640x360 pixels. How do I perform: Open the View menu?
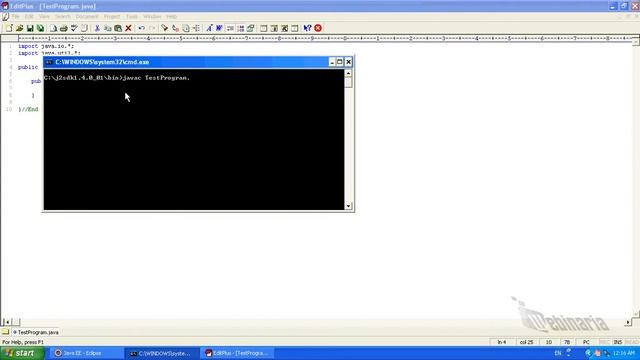[x=44, y=17]
